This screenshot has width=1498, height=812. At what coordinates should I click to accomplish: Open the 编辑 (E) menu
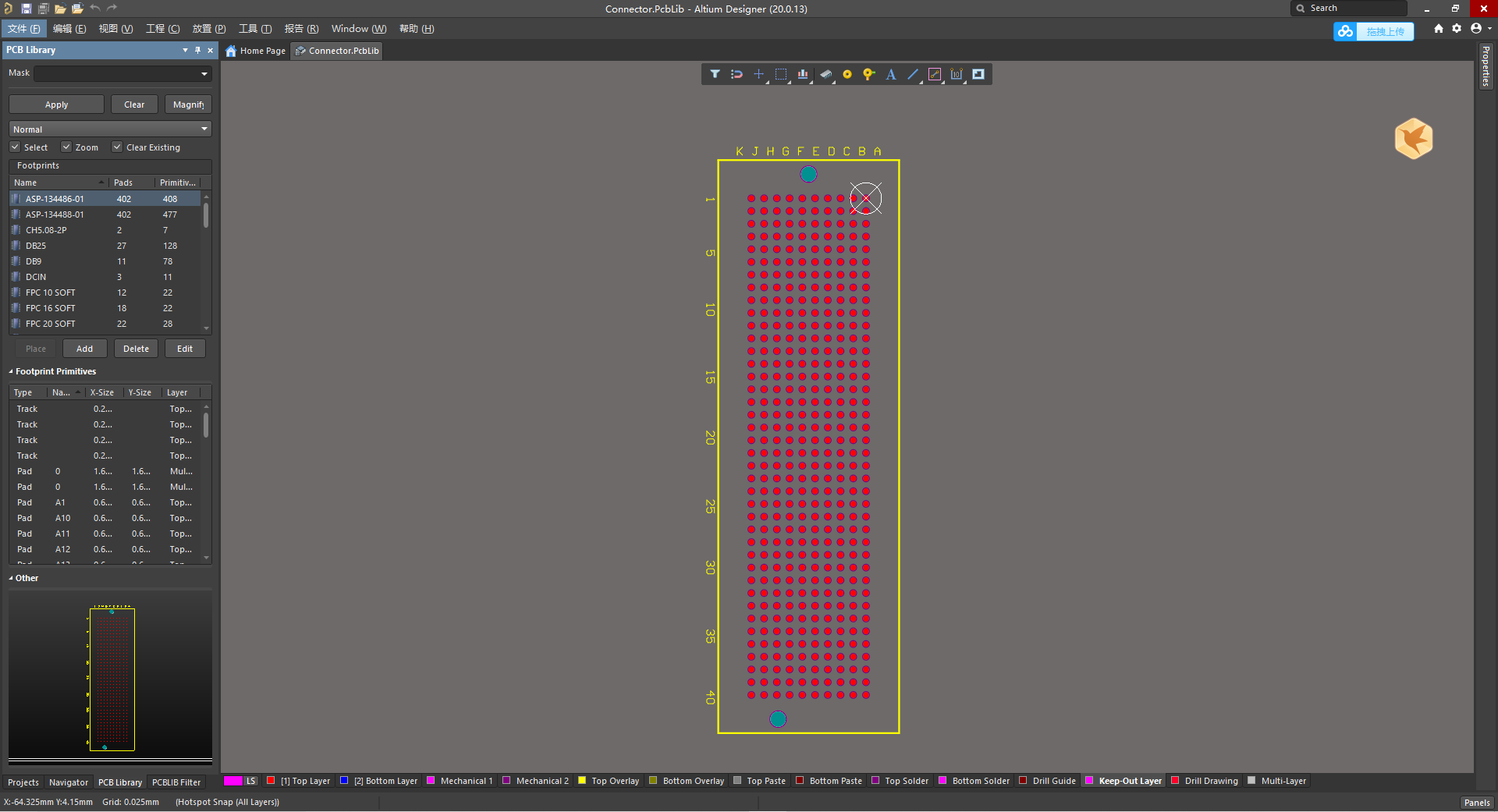[69, 29]
